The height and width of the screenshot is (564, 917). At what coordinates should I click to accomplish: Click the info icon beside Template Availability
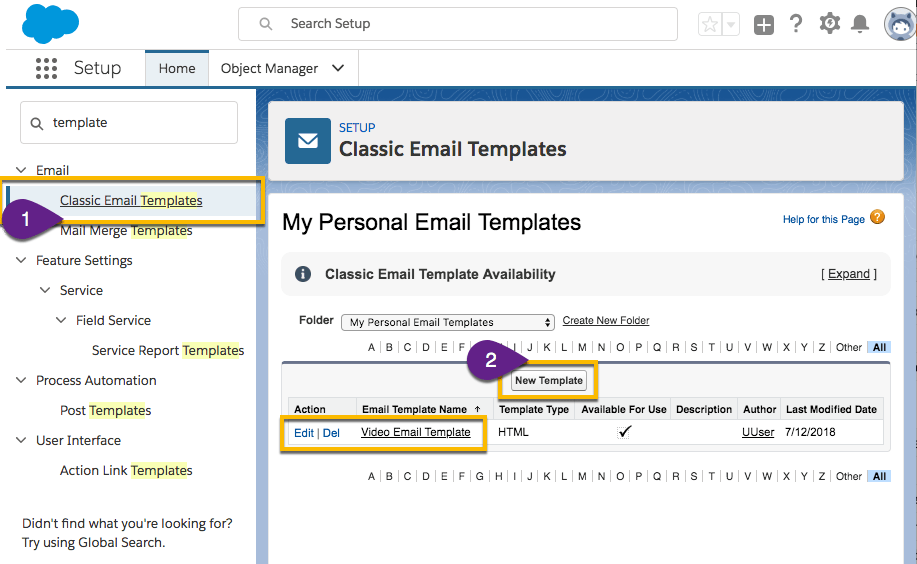pos(303,274)
